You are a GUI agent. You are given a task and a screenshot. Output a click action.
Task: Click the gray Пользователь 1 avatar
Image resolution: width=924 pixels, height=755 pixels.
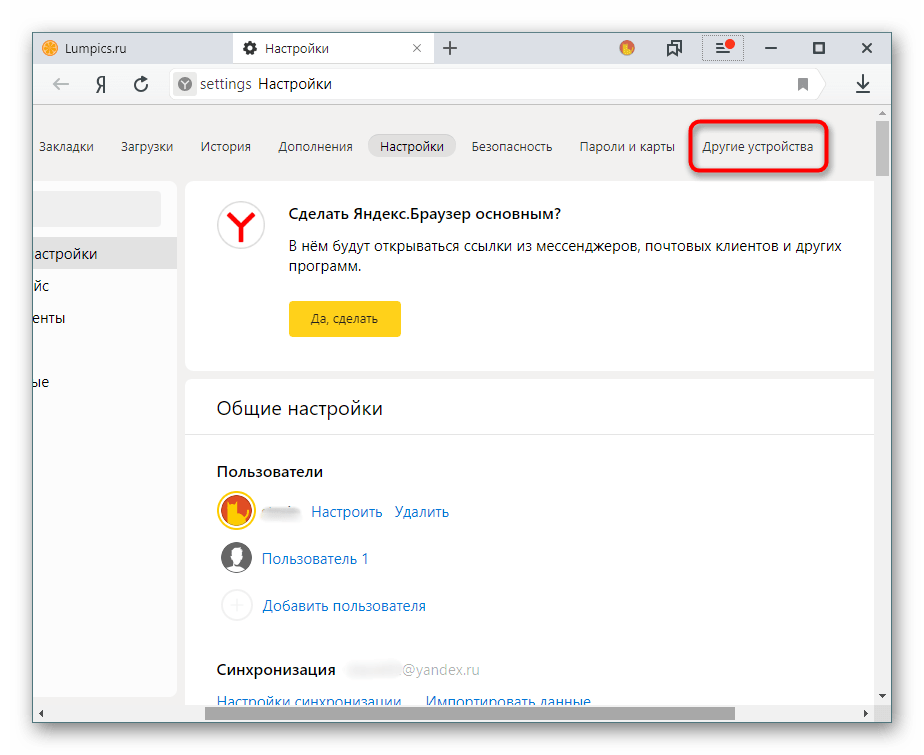[x=236, y=558]
